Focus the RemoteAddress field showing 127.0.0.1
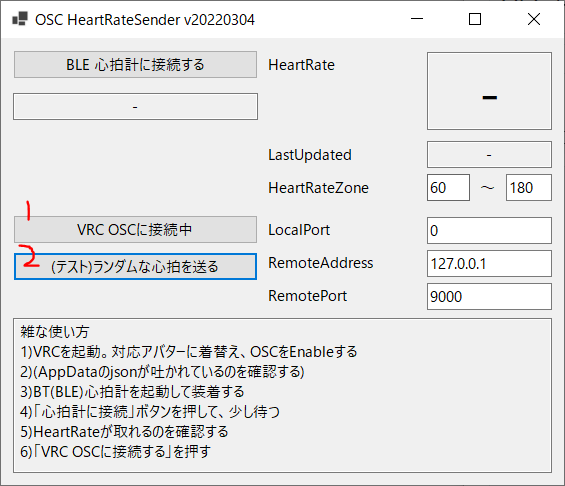The height and width of the screenshot is (486, 565). pos(489,263)
